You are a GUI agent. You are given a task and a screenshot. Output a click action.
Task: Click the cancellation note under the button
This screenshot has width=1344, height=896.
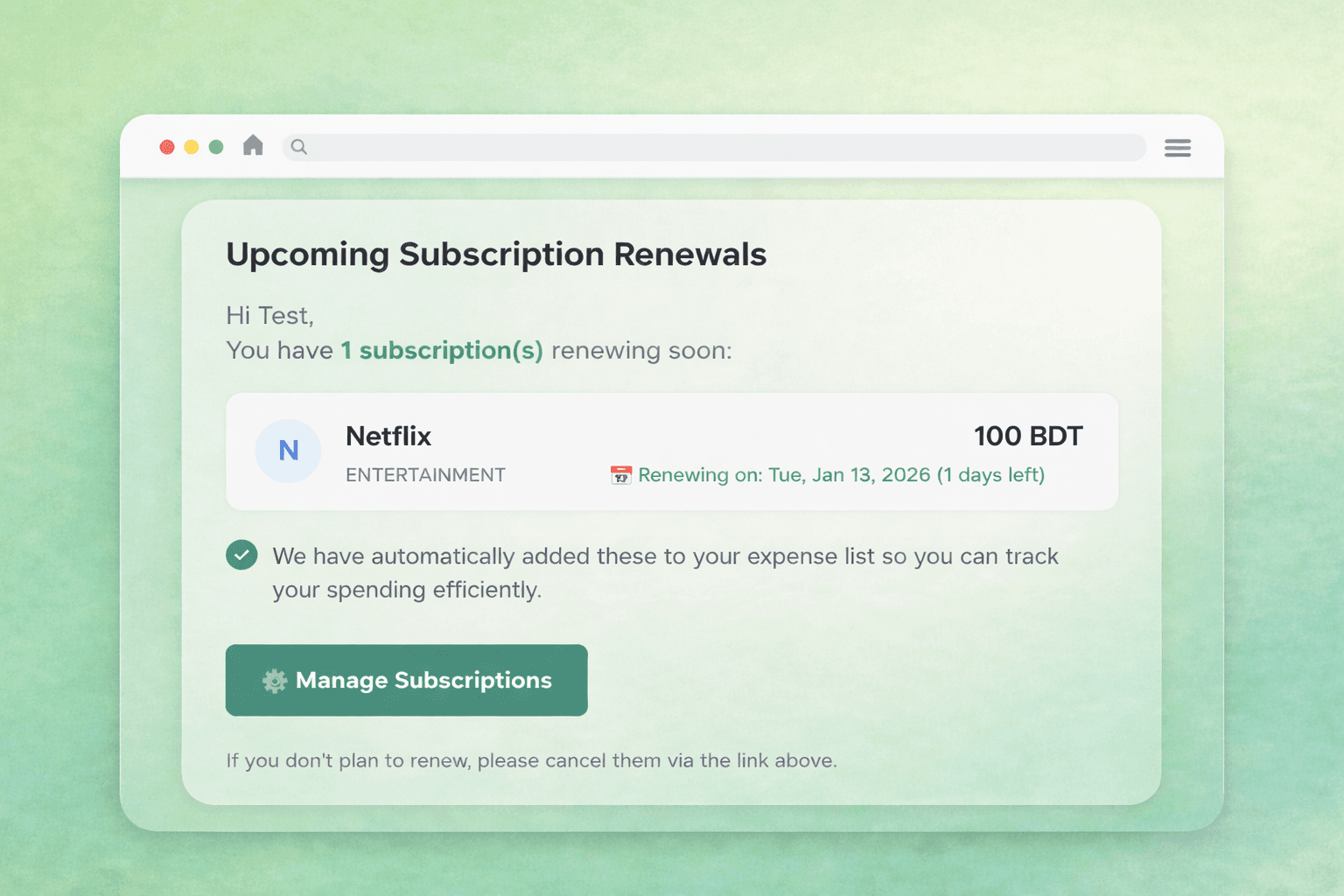[531, 760]
